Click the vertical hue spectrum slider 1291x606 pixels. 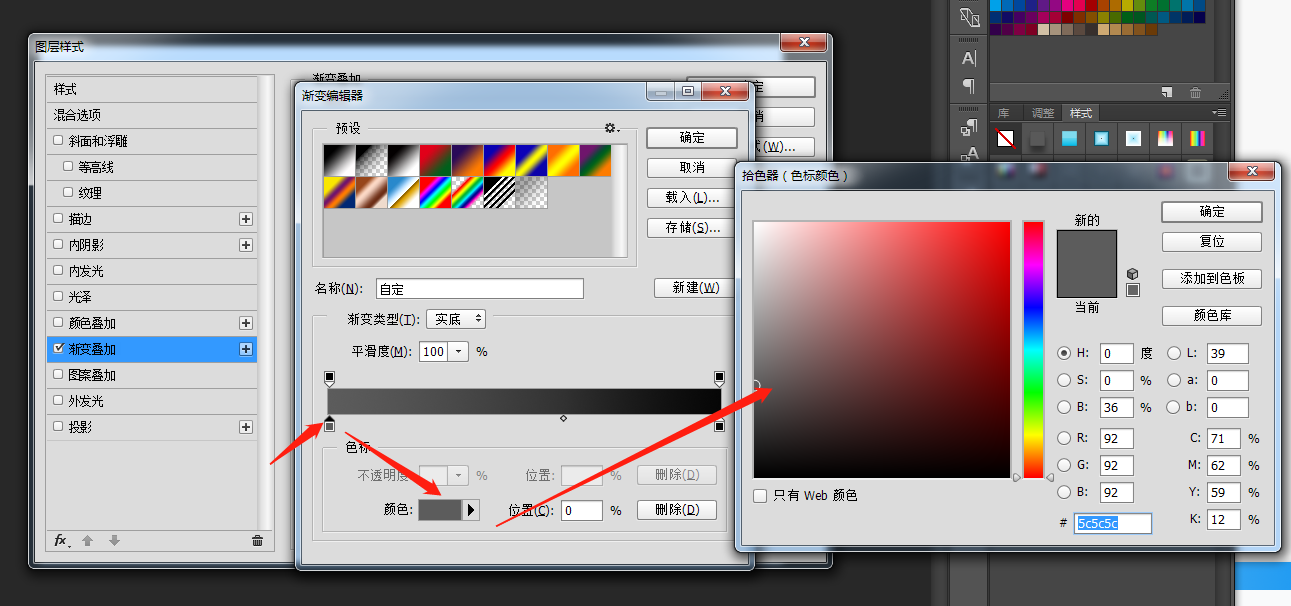click(x=1033, y=349)
